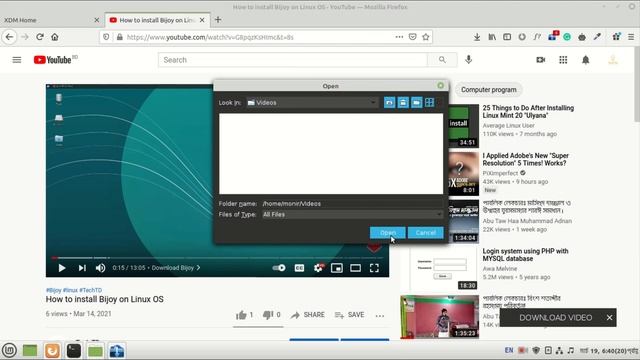Image resolution: width=640 pixels, height=360 pixels.
Task: Open video player settings gear
Action: tap(318, 268)
